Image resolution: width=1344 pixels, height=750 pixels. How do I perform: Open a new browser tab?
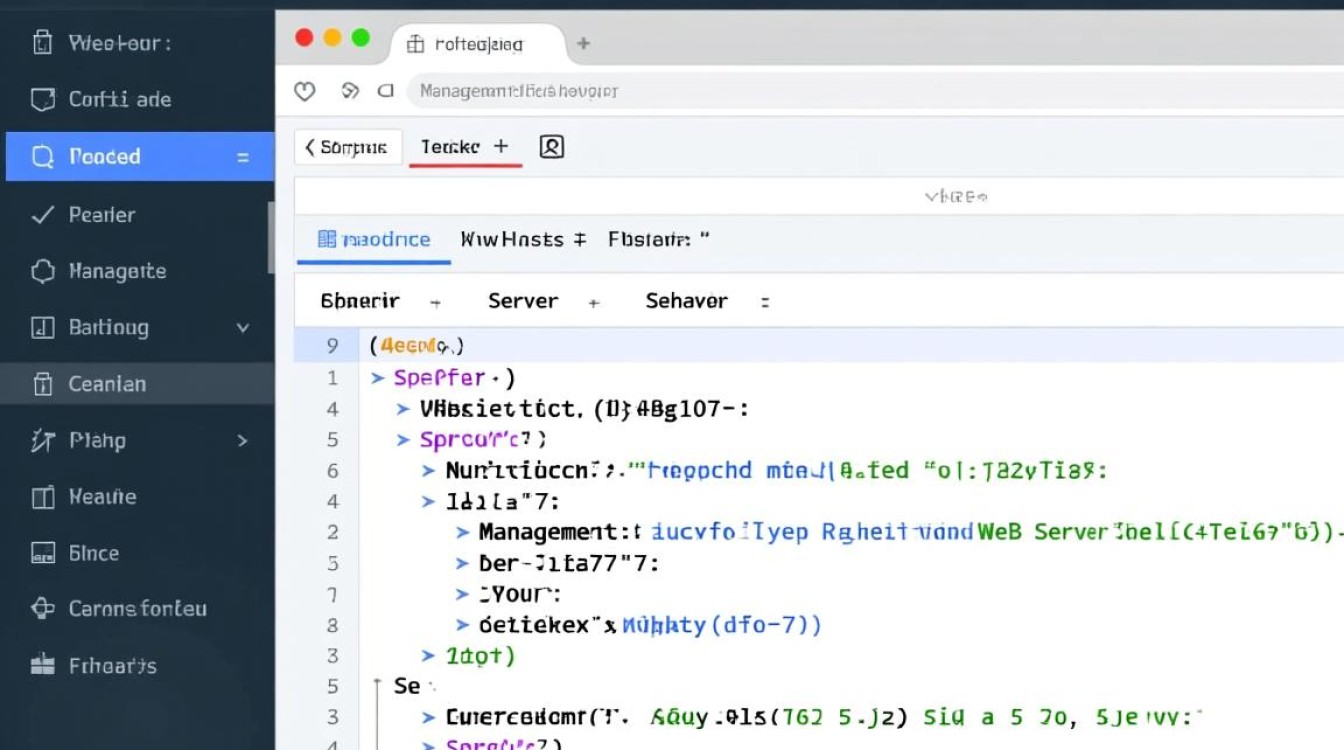tap(583, 43)
